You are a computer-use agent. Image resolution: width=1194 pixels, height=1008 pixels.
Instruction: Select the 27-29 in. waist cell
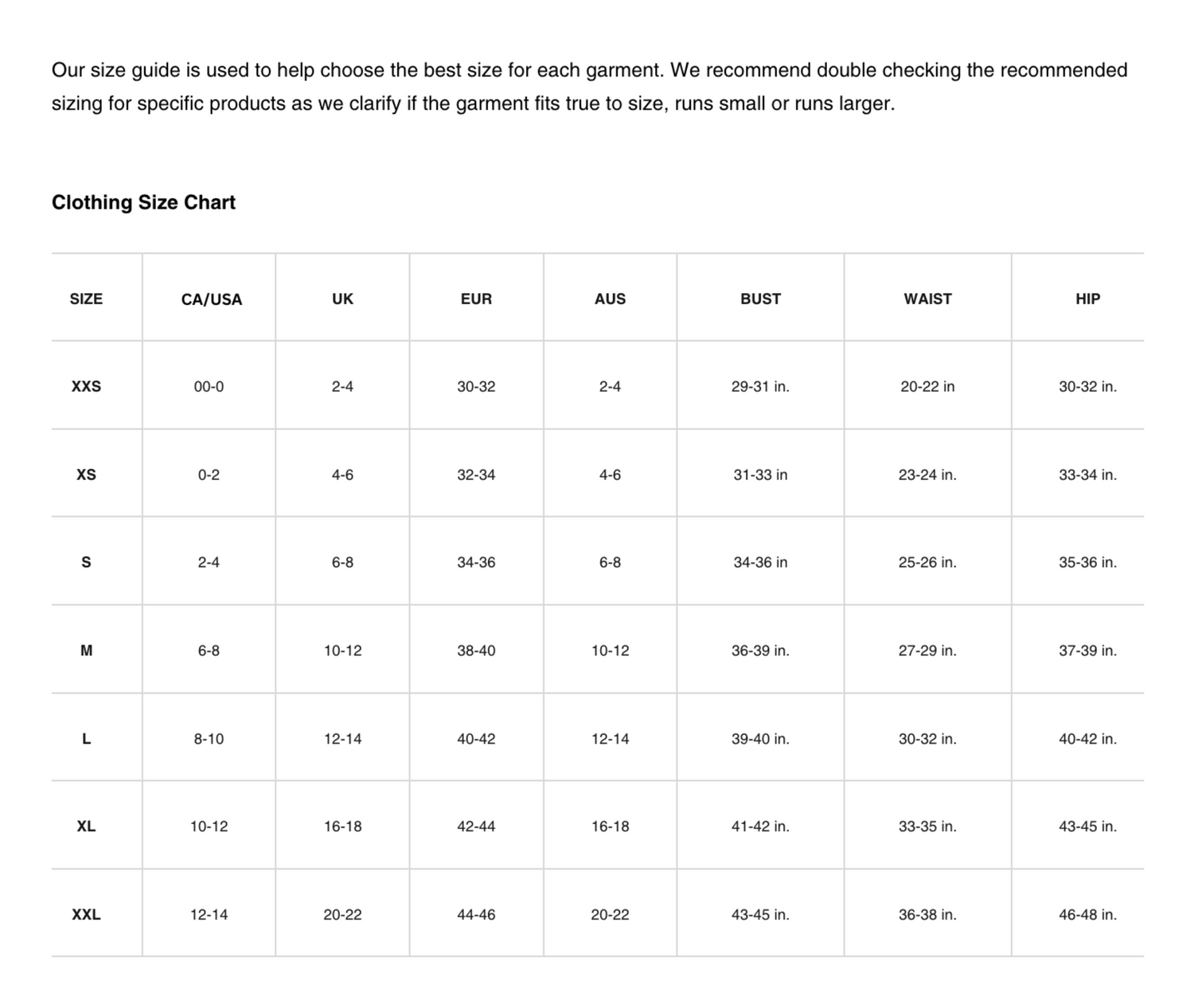(x=927, y=651)
